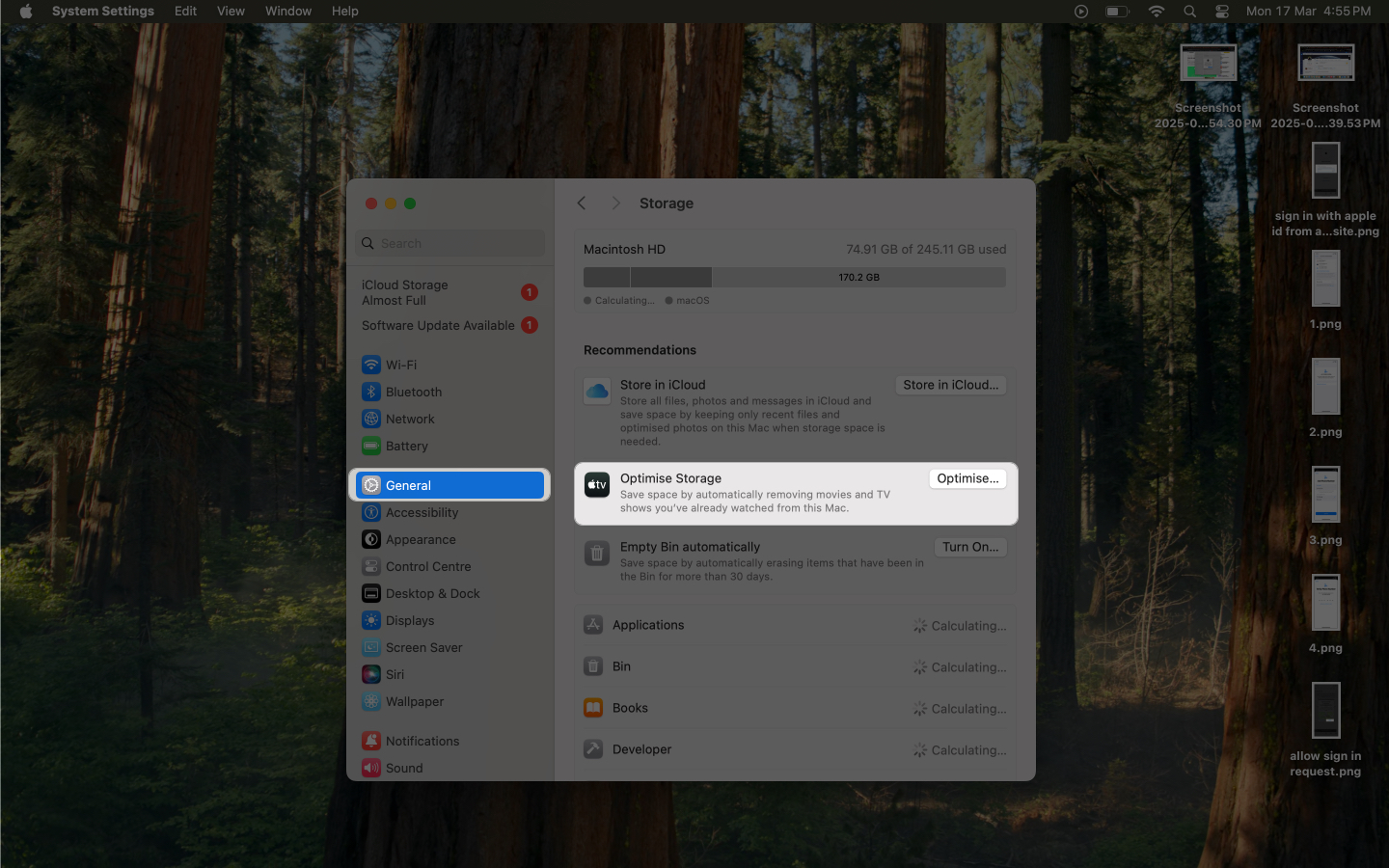This screenshot has height=868, width=1389.
Task: Open the Window menu
Action: click(287, 11)
